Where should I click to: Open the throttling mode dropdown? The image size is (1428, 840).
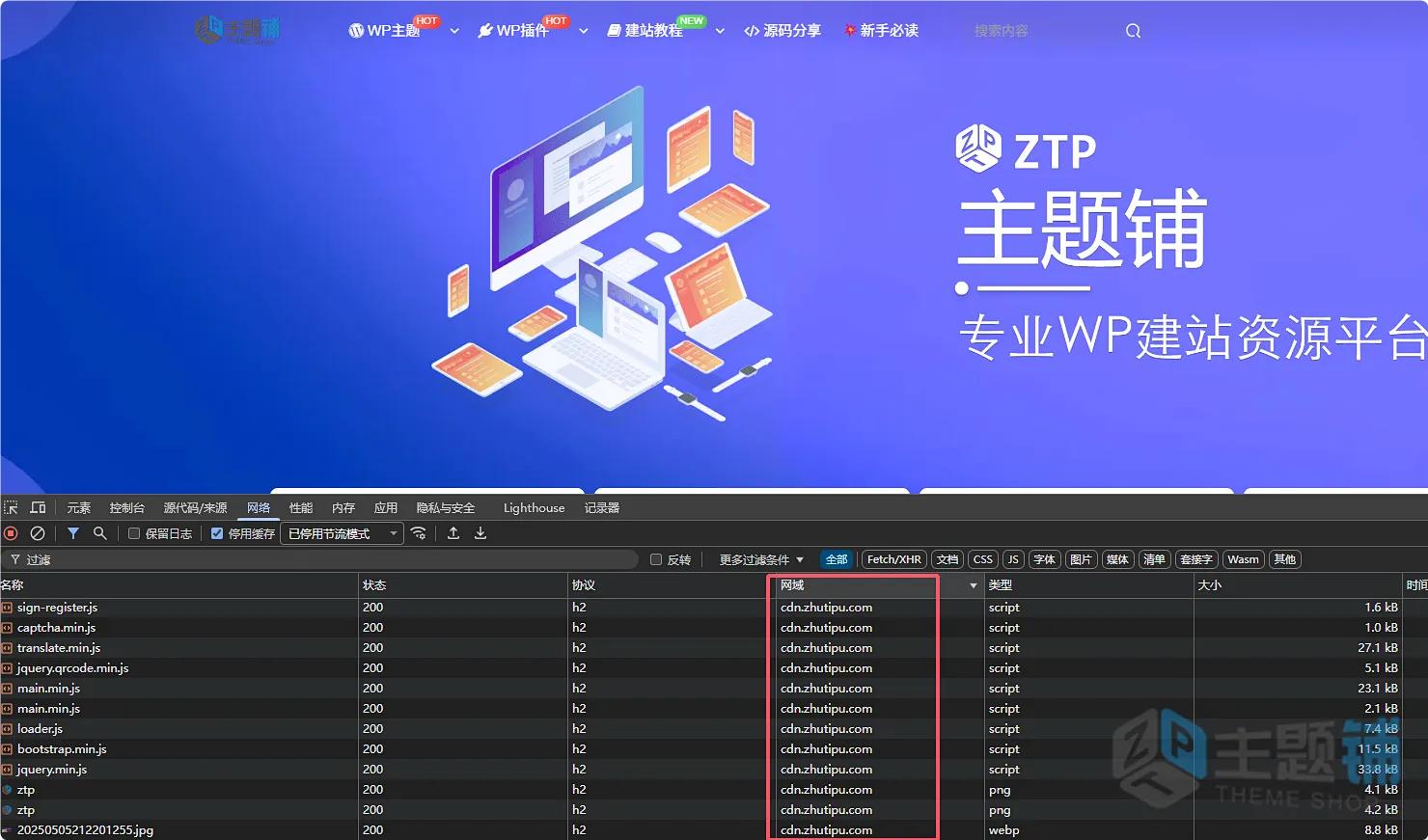click(343, 533)
